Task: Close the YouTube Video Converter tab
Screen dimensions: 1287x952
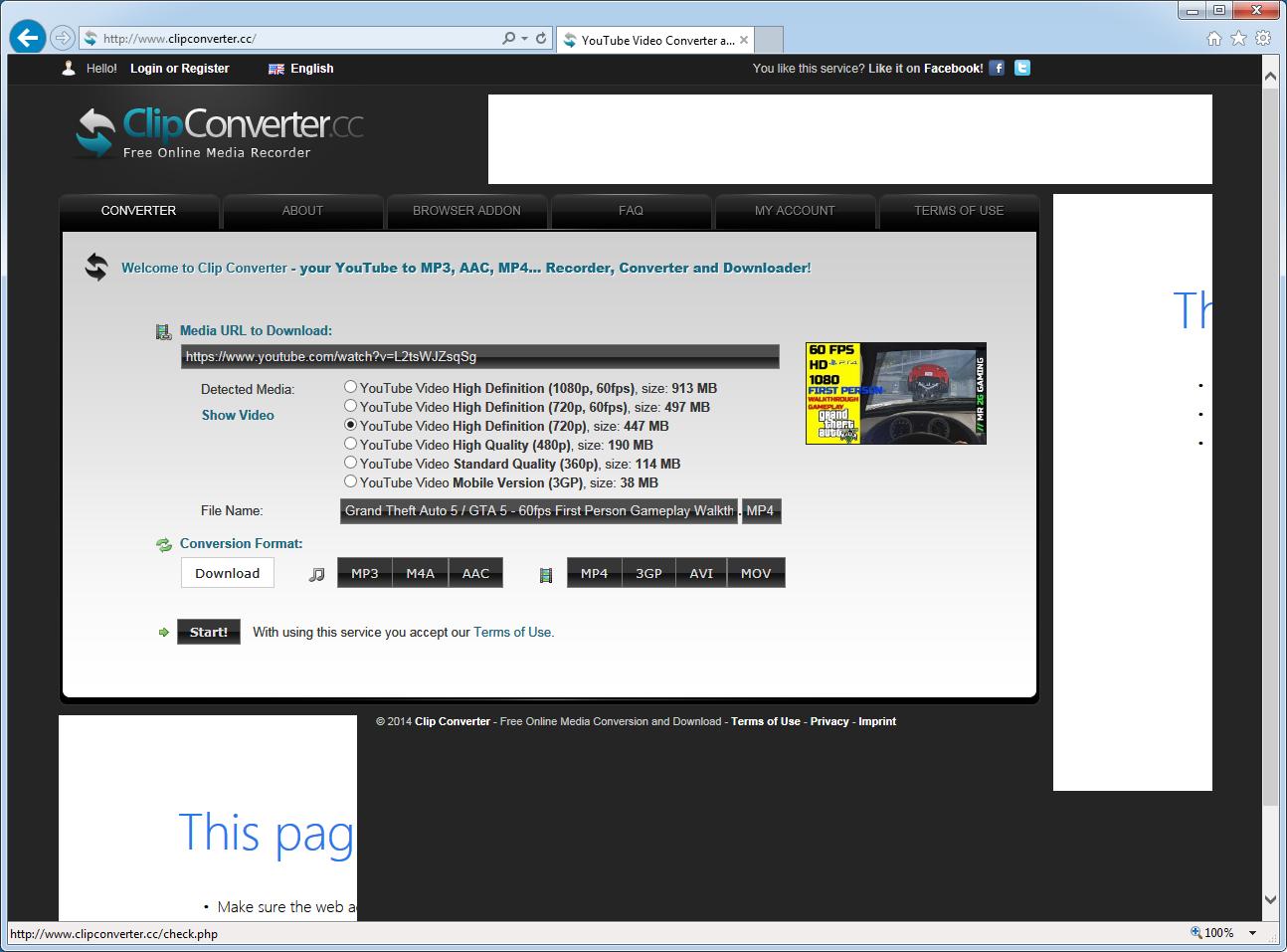Action: [744, 40]
